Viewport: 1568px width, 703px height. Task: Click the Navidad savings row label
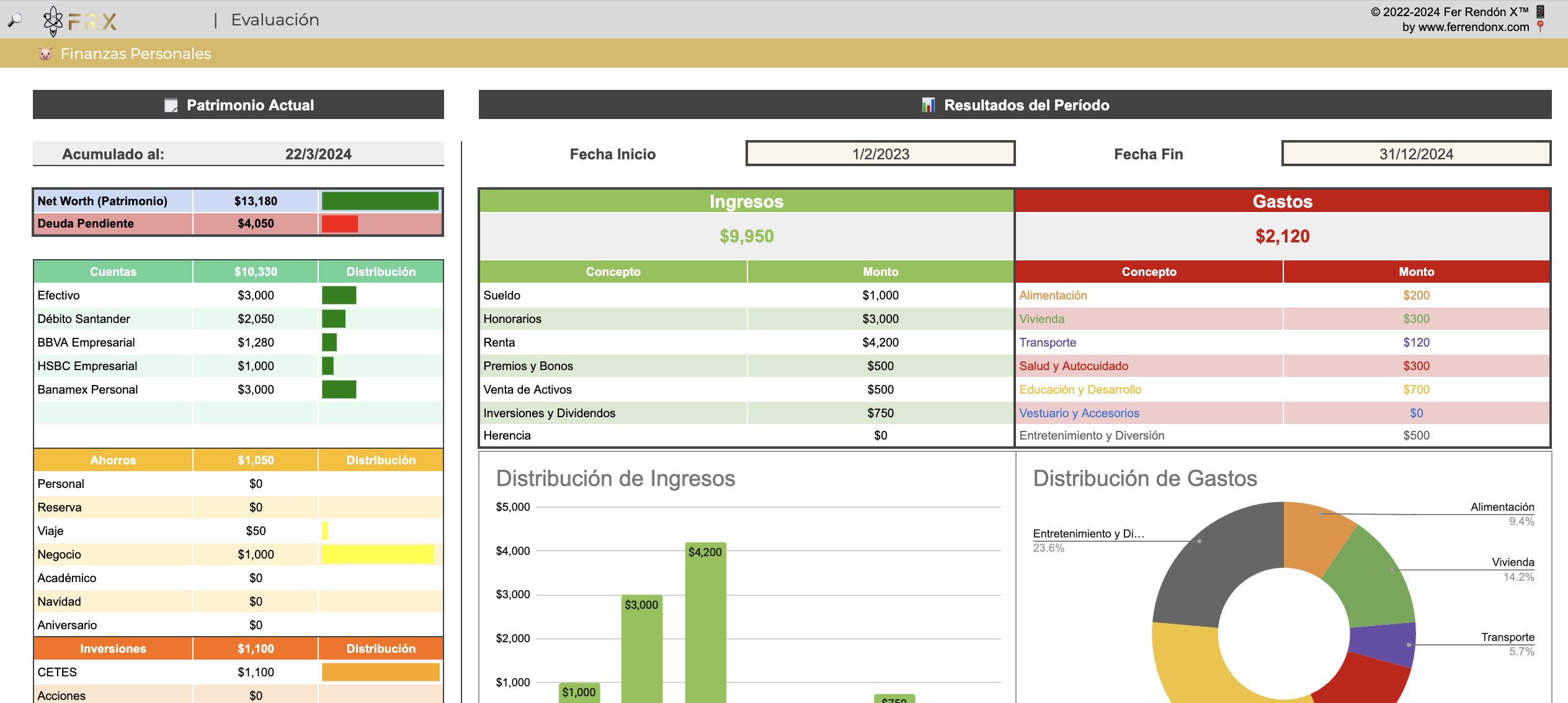point(59,601)
